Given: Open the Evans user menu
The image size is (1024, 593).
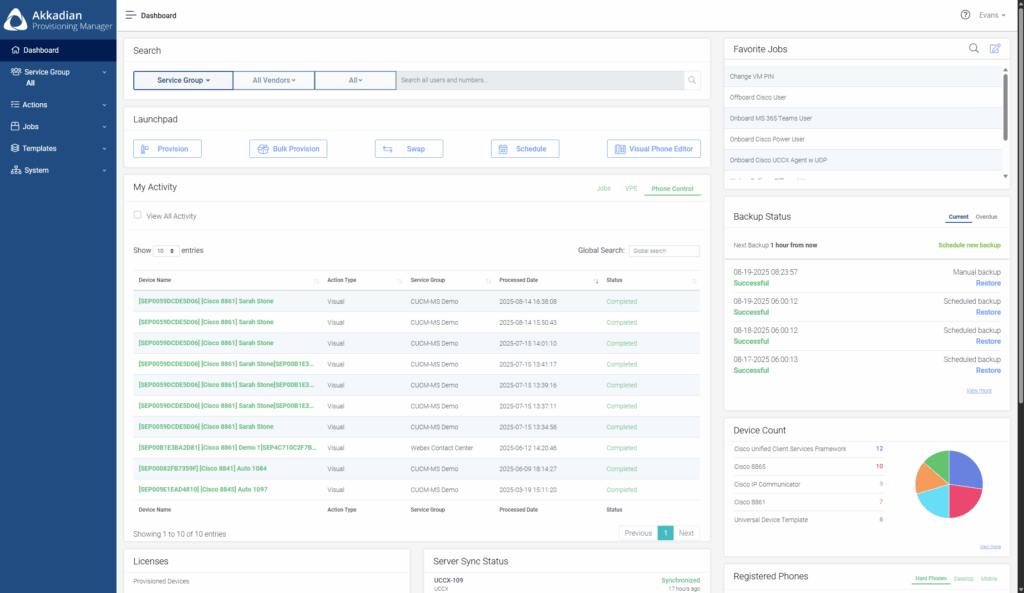Looking at the screenshot, I should (x=992, y=15).
